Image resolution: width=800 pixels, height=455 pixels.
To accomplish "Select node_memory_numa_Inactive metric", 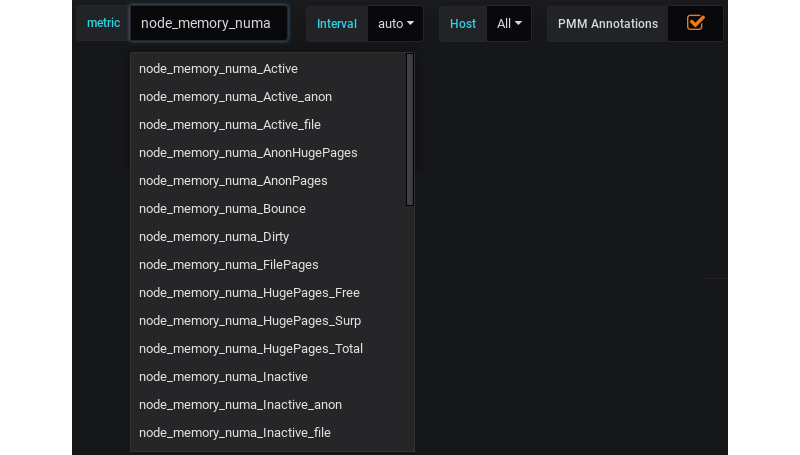I will (223, 377).
